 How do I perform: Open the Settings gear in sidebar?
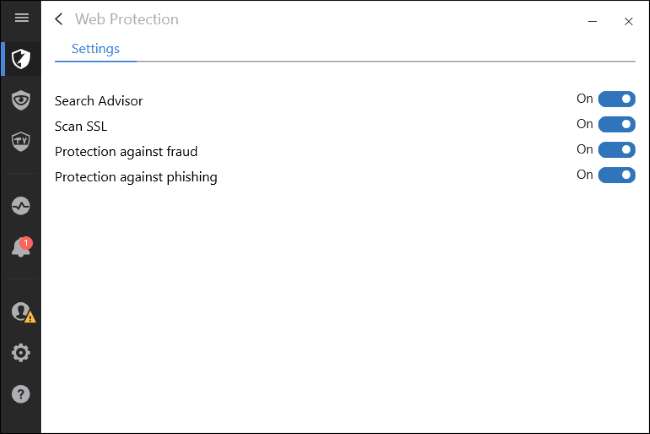[21, 353]
